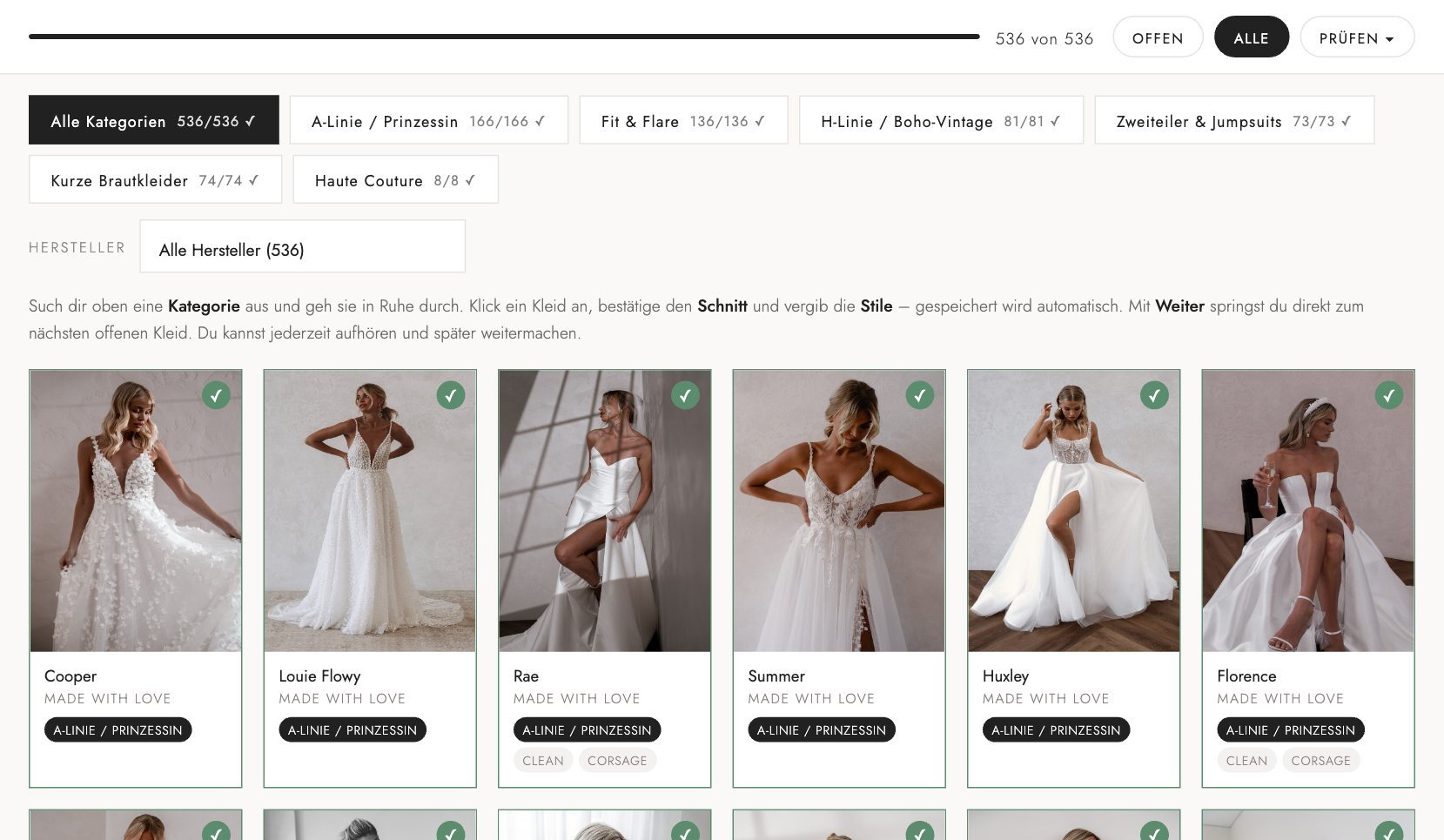Open the Summer dress photo
The width and height of the screenshot is (1444, 840).
click(x=839, y=511)
